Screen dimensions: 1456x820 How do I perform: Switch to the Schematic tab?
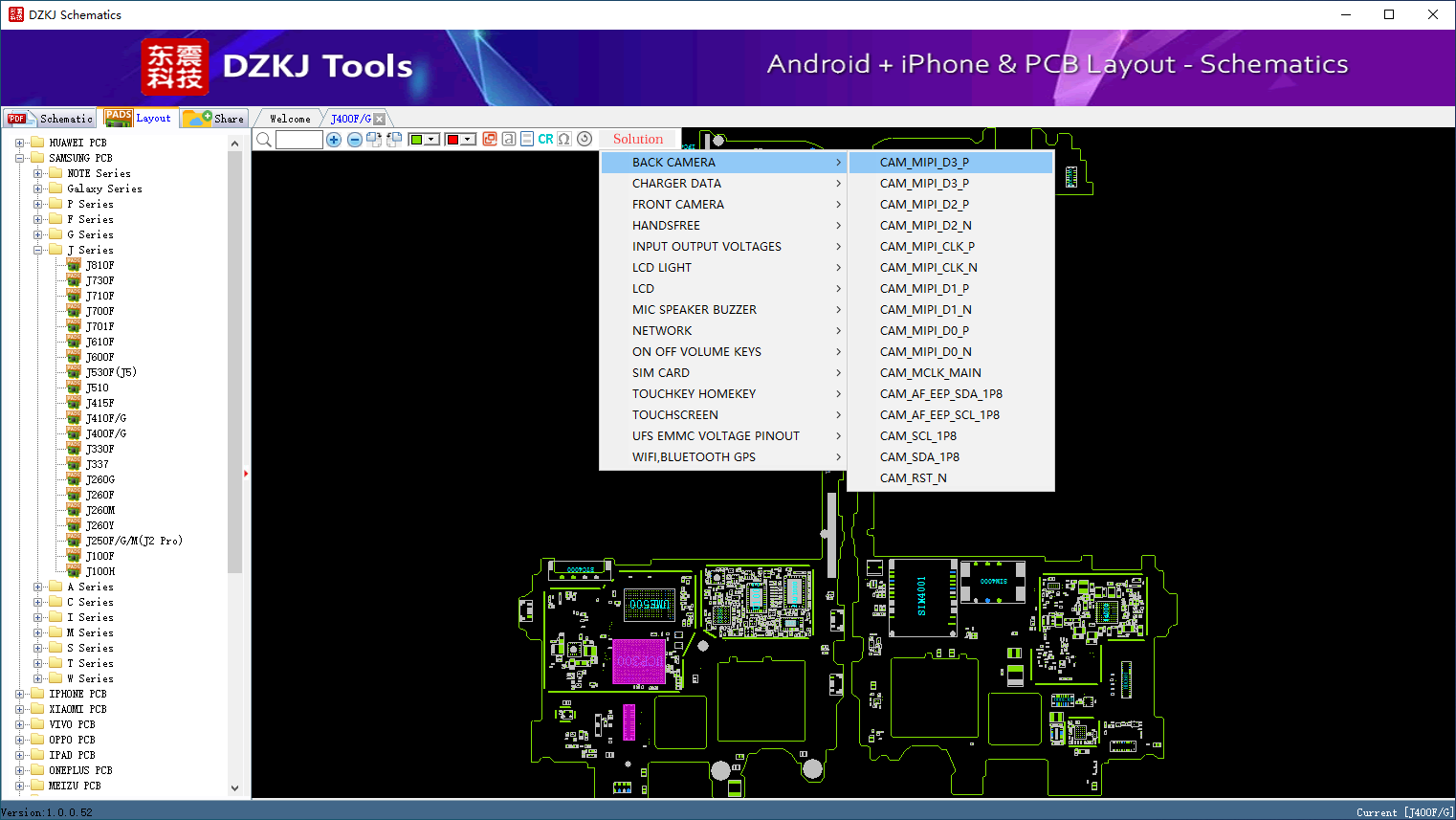tap(50, 119)
